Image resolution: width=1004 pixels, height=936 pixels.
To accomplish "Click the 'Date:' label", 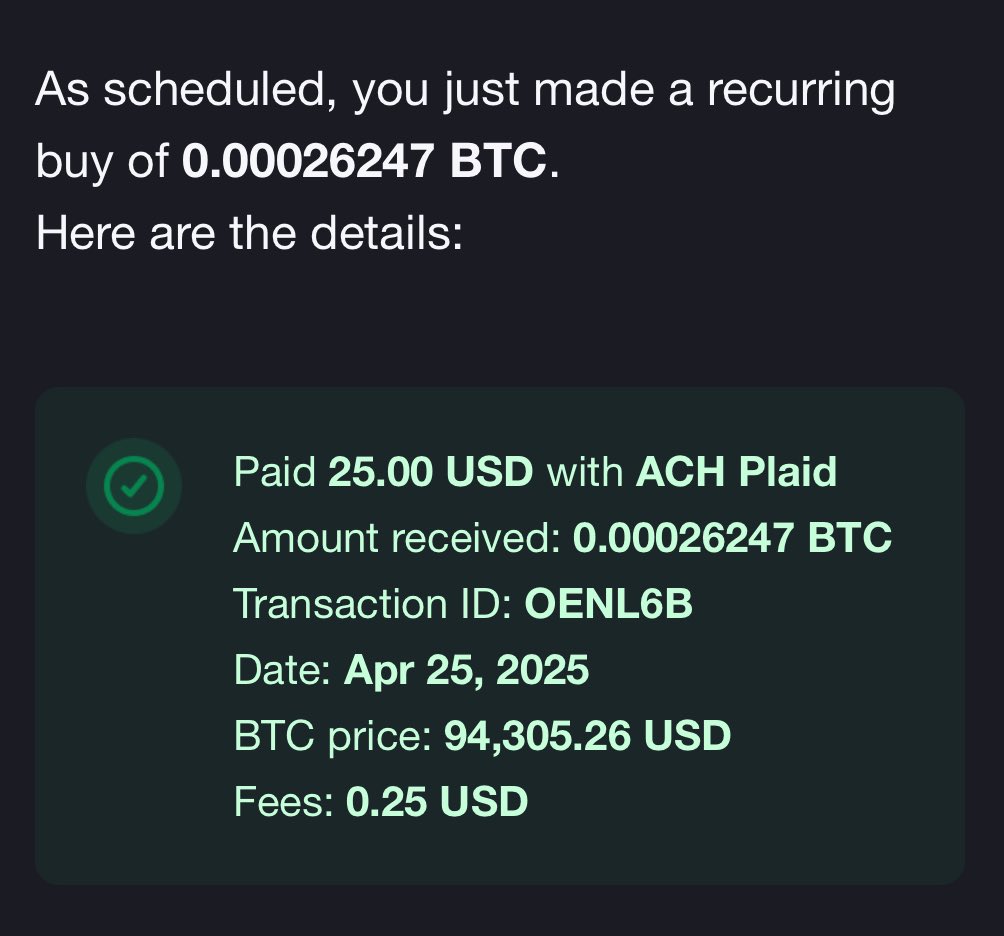I will click(282, 670).
